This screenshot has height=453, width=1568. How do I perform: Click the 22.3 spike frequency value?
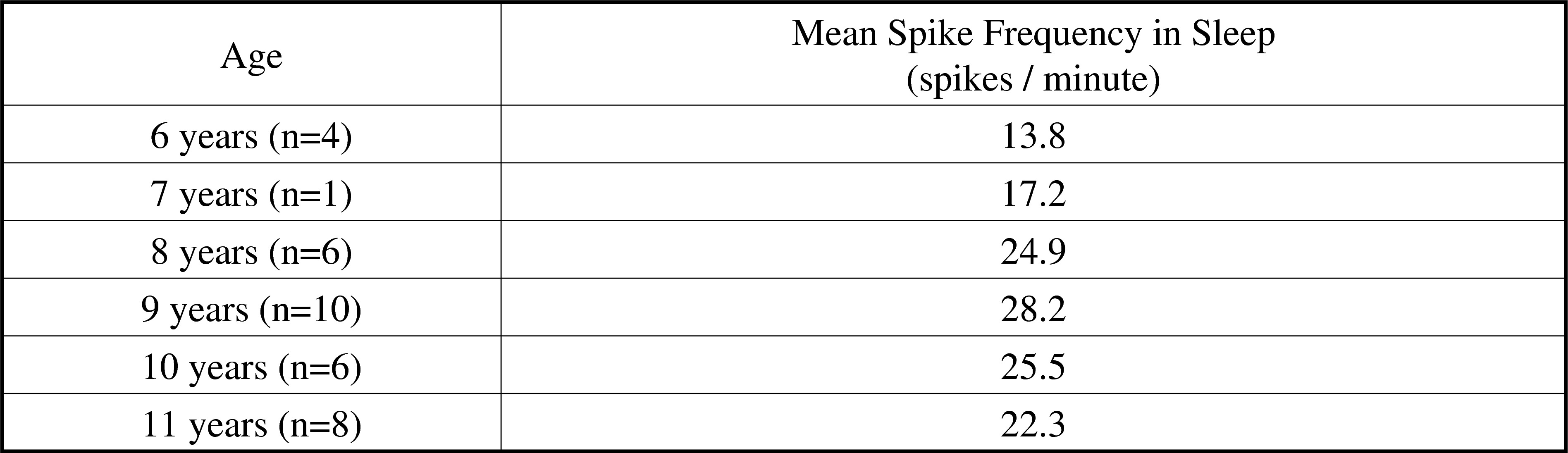coord(1033,425)
